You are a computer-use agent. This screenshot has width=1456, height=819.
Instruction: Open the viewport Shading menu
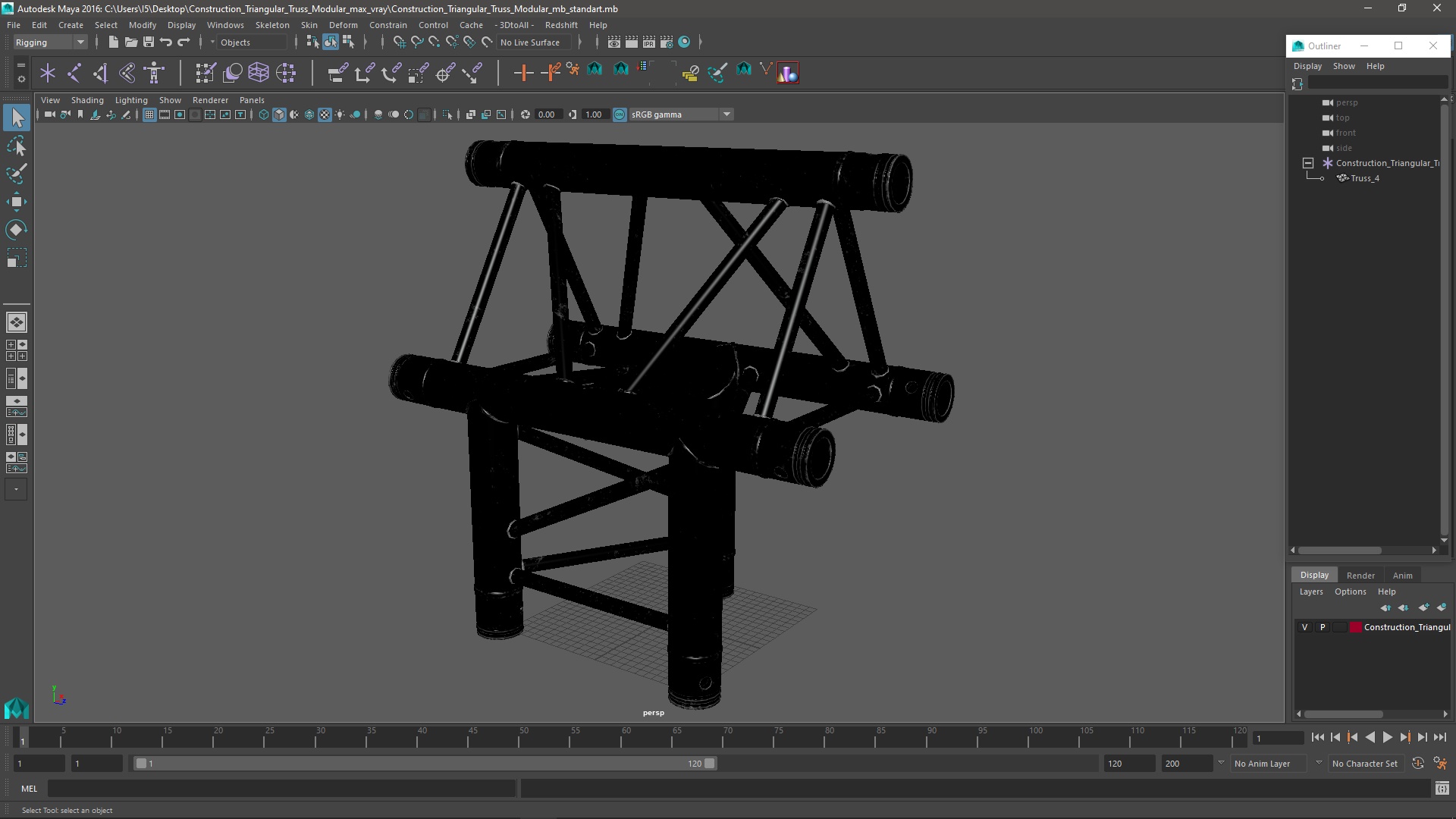coord(87,100)
